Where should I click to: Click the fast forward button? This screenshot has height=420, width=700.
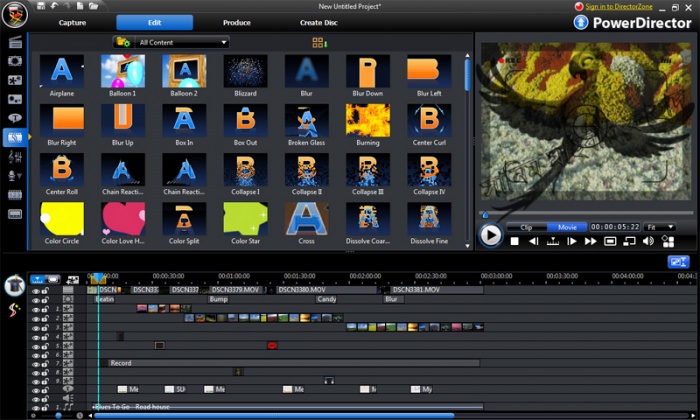point(591,241)
